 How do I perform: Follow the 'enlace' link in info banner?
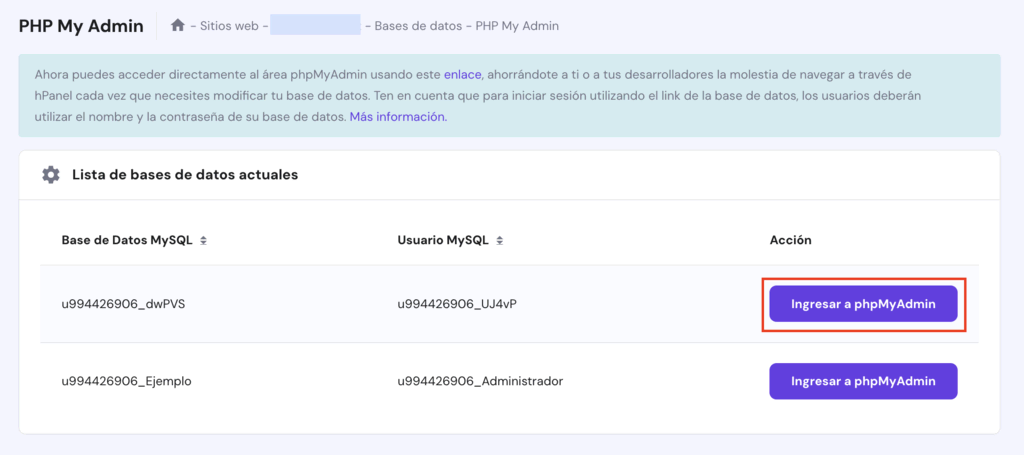pos(462,74)
